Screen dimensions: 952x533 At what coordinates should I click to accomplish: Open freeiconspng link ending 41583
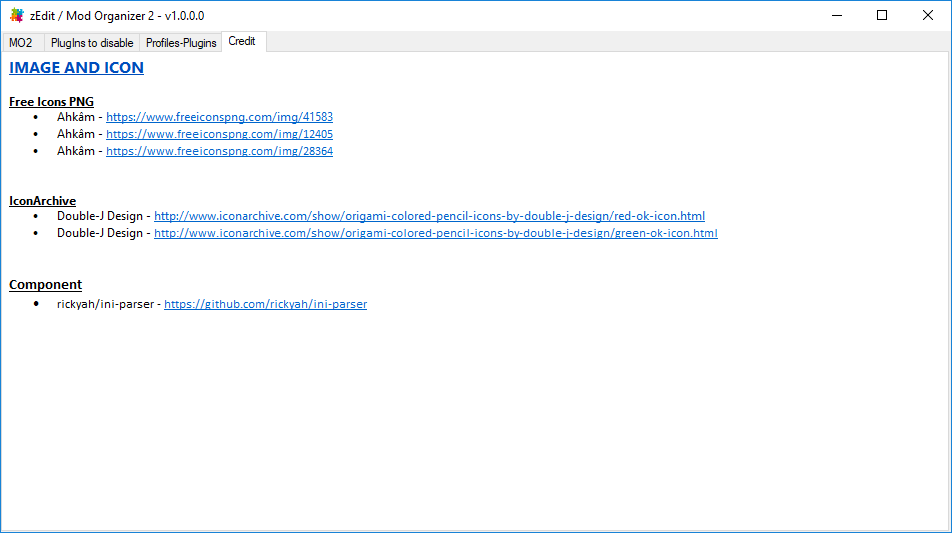[x=219, y=117]
